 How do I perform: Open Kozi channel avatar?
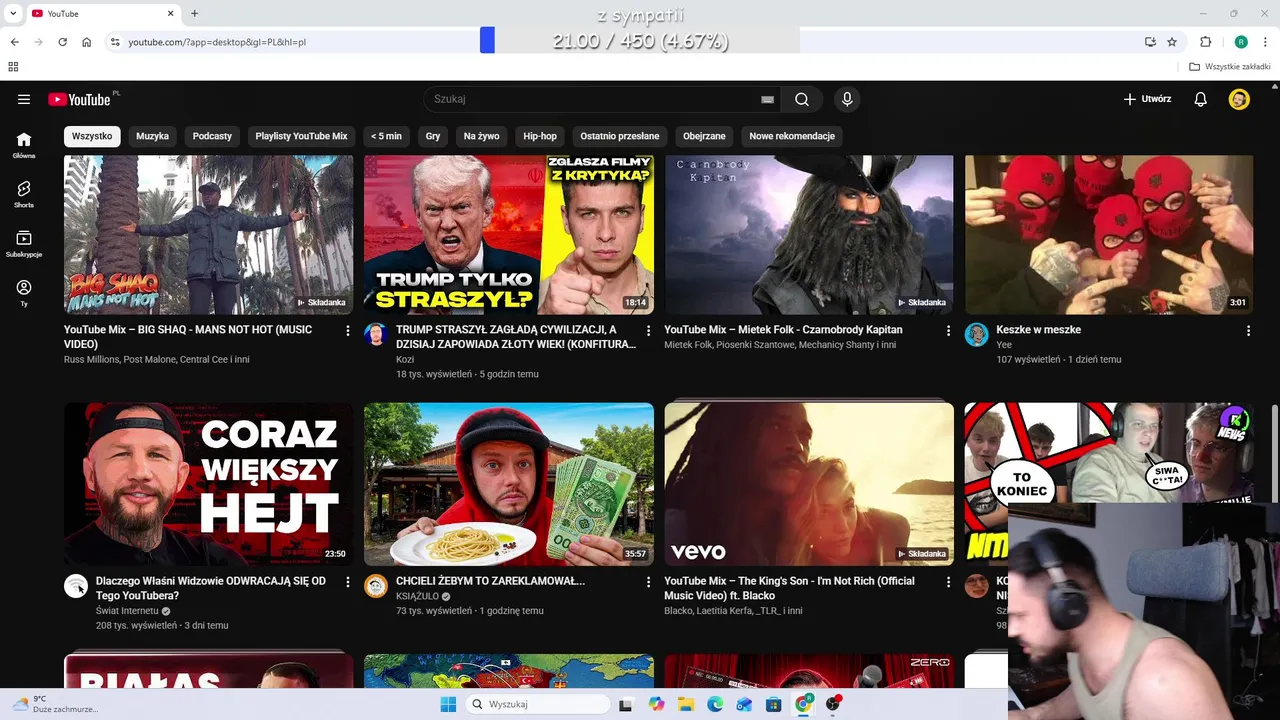click(376, 334)
